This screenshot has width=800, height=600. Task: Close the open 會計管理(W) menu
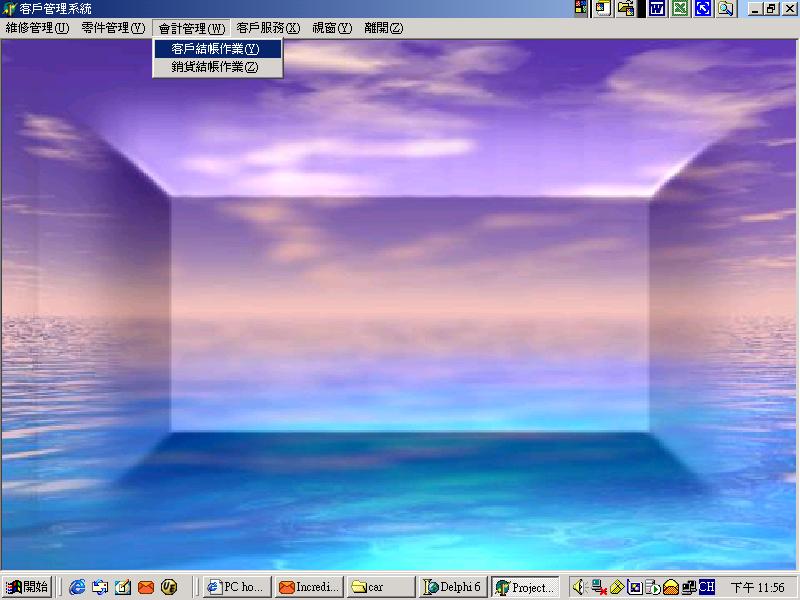coord(192,28)
